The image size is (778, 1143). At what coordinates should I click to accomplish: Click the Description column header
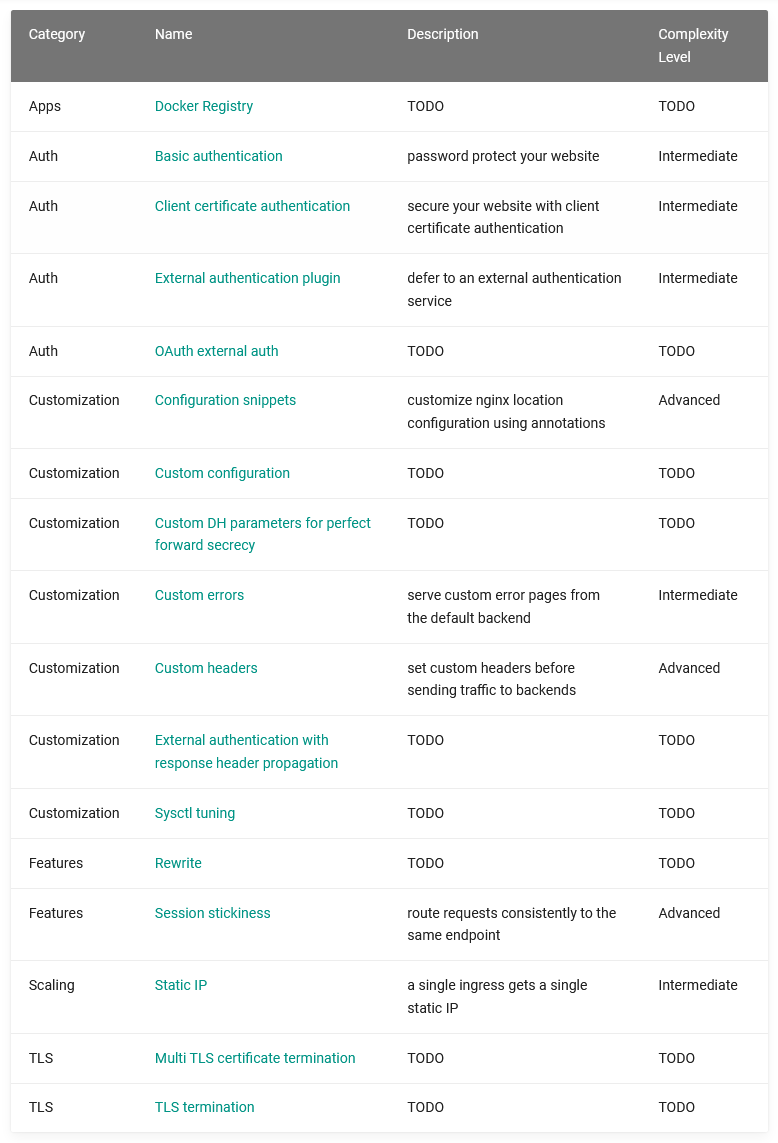443,34
